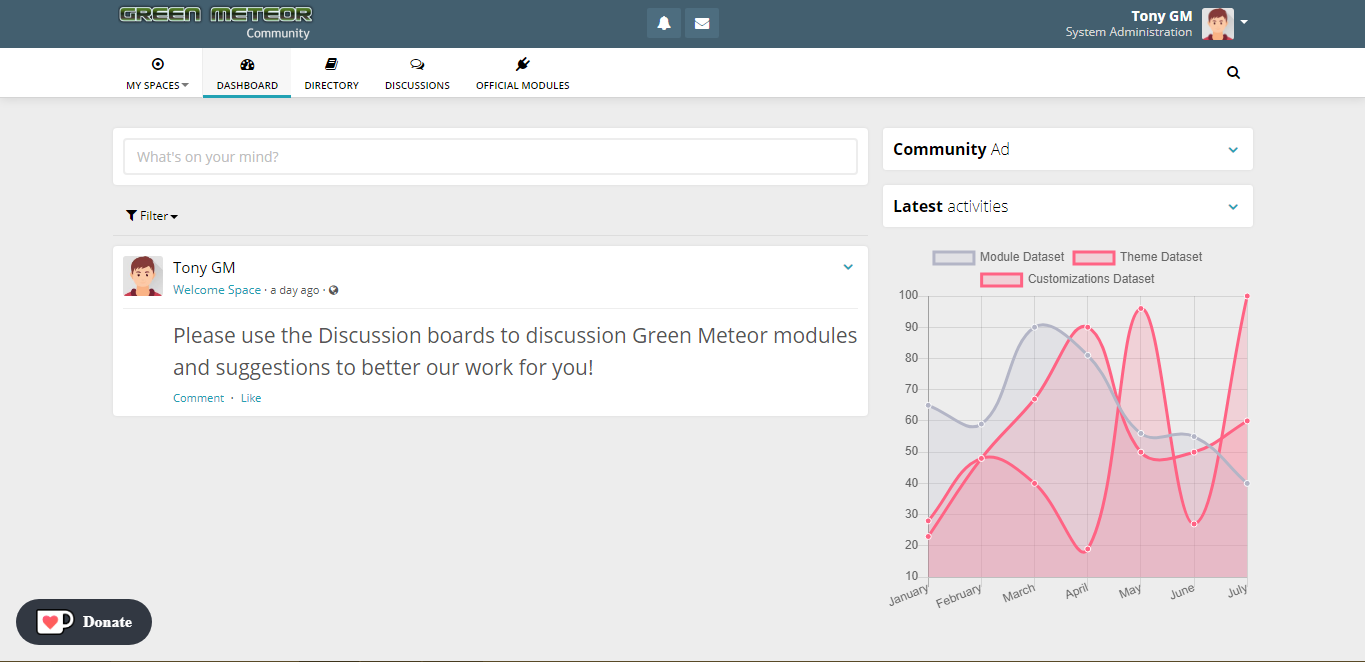Click the Filter funnel icon

click(x=131, y=216)
